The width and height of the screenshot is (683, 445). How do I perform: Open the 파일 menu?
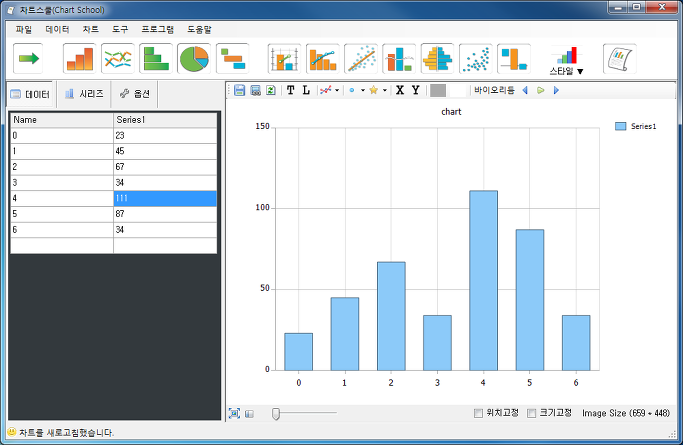point(24,29)
